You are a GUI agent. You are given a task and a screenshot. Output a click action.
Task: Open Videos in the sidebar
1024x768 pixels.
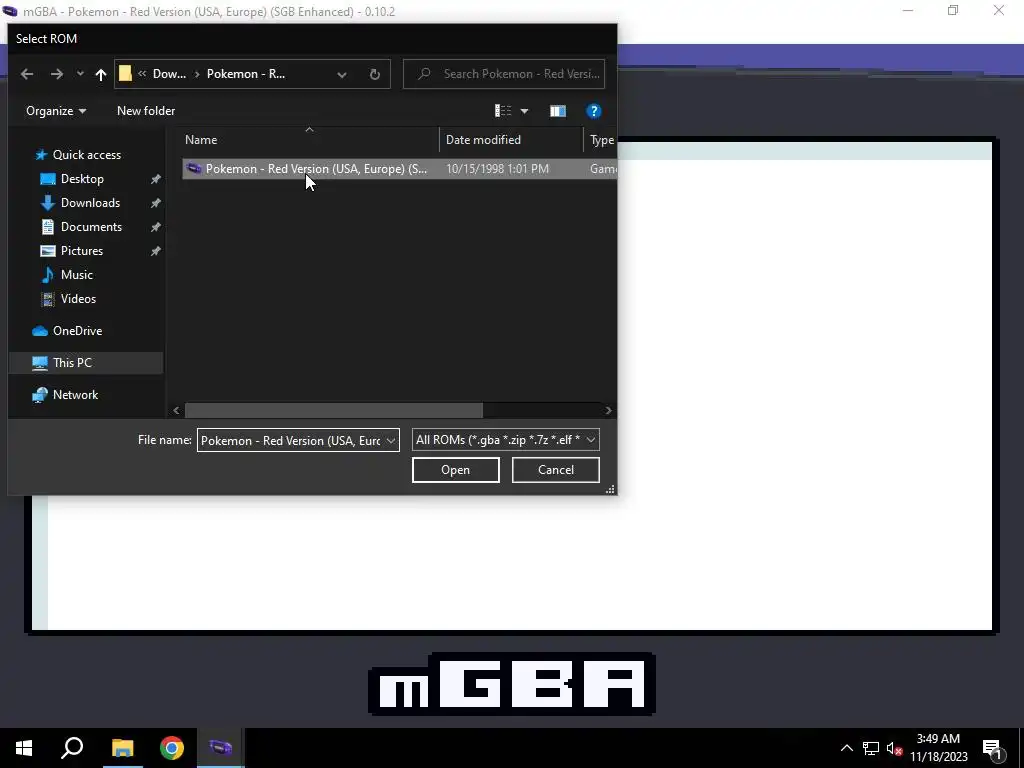click(78, 298)
